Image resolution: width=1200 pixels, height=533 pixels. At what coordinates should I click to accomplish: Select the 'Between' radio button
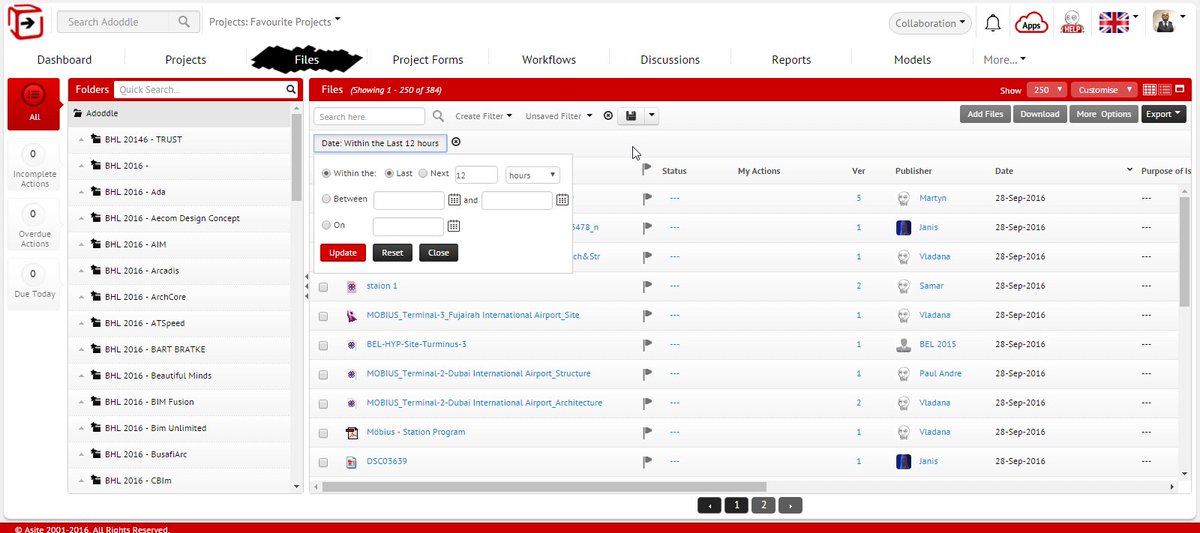click(326, 199)
